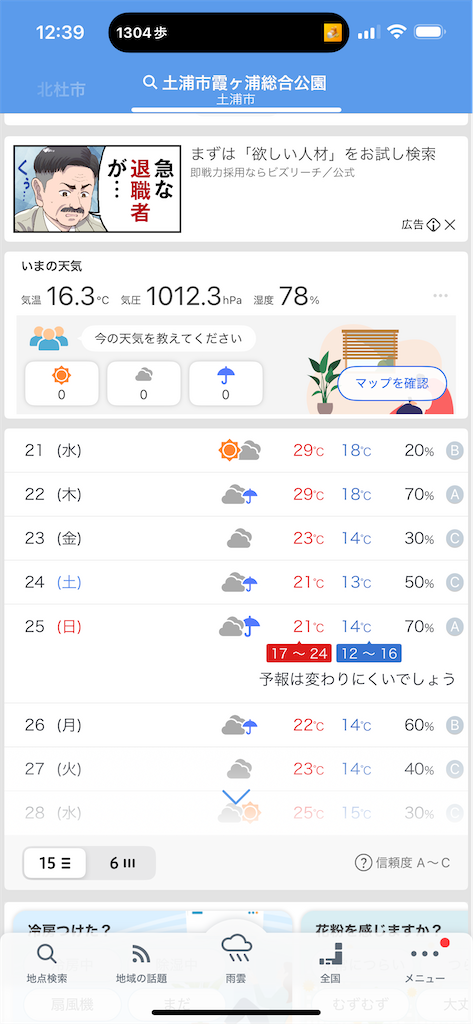This screenshot has height=1024, width=473.
Task: Open 地域の話題 feed icon
Action: click(x=141, y=963)
